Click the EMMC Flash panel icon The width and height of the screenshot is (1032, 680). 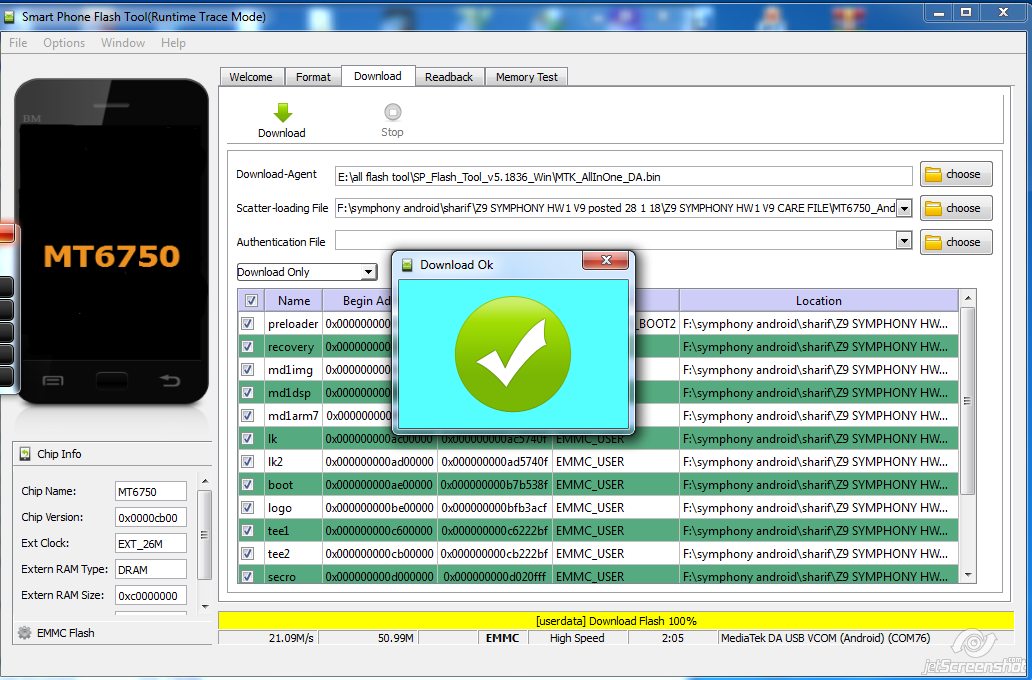pos(22,632)
